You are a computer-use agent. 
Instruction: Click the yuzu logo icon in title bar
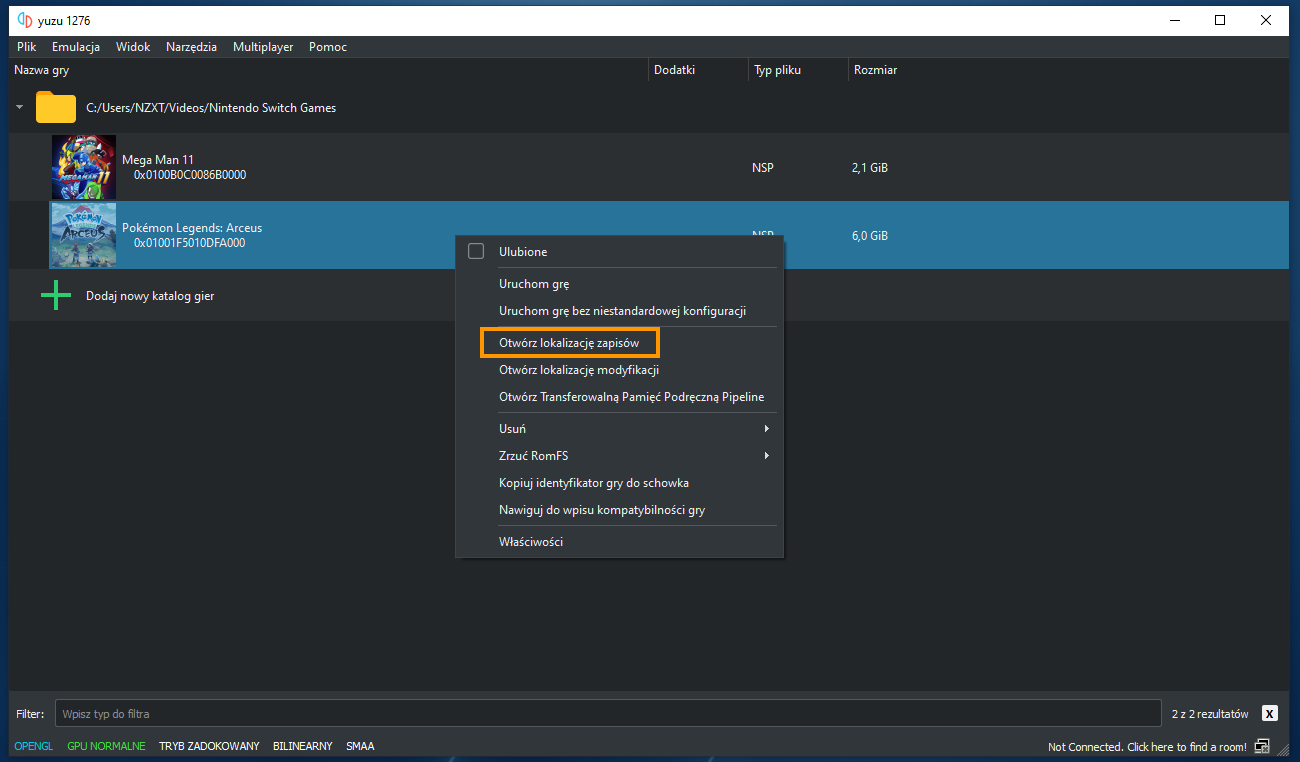click(x=25, y=20)
